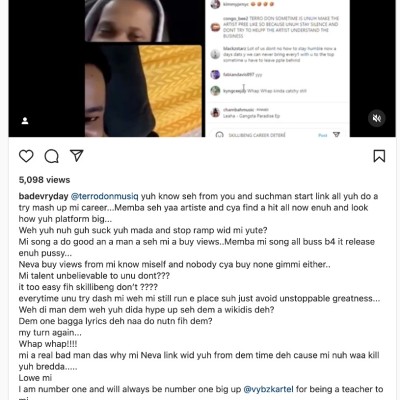This screenshot has width=400, height=400.
Task: Open the blackzstarz commenter avatar
Action: click(215, 54)
